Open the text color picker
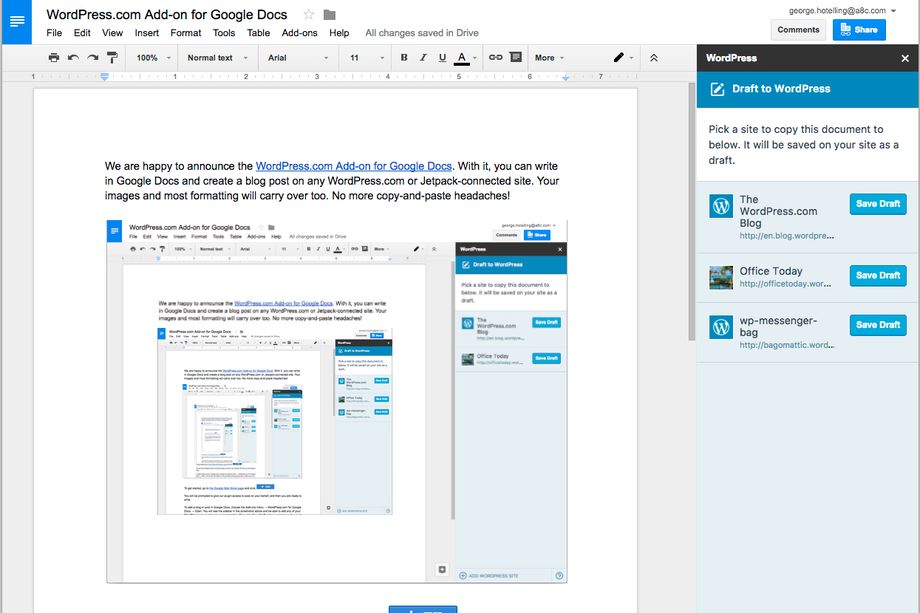The image size is (920, 613). pos(463,58)
